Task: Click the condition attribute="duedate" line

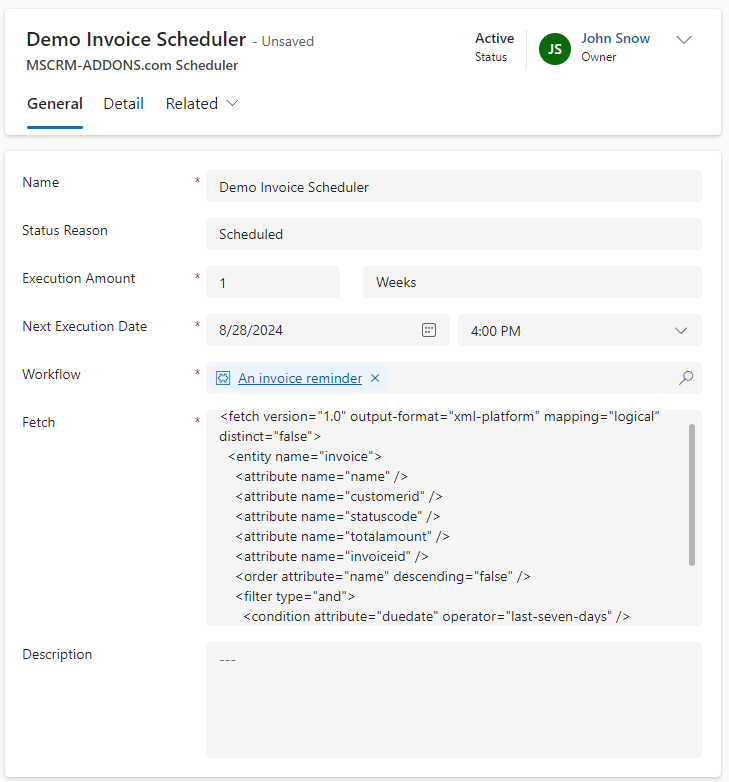Action: pyautogui.click(x=436, y=616)
